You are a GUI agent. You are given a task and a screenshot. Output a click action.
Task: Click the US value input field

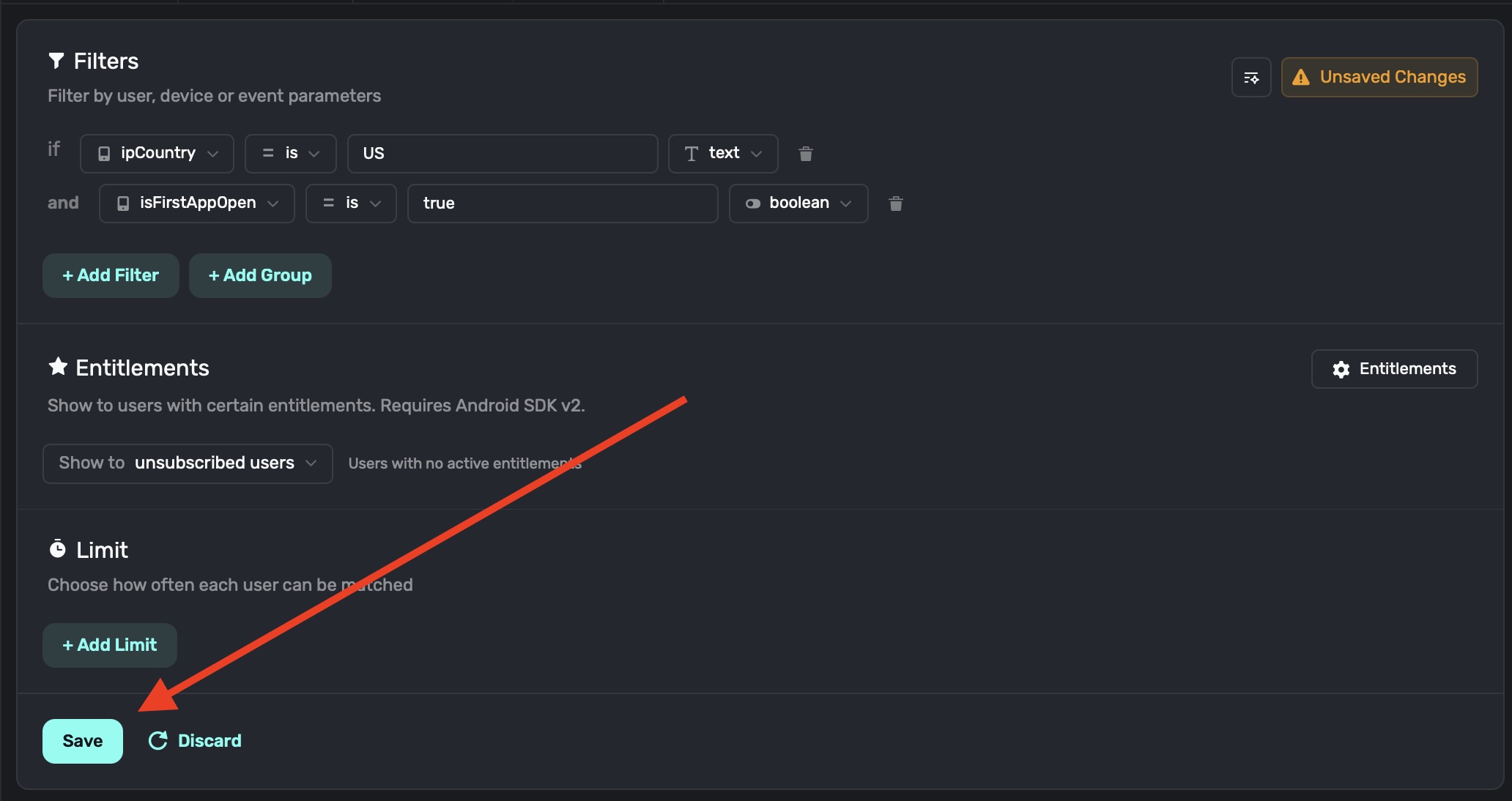tap(502, 154)
